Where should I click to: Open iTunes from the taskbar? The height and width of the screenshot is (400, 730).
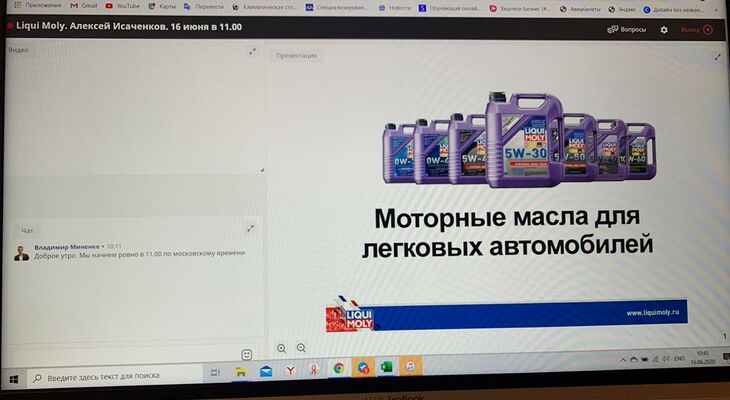coord(410,366)
